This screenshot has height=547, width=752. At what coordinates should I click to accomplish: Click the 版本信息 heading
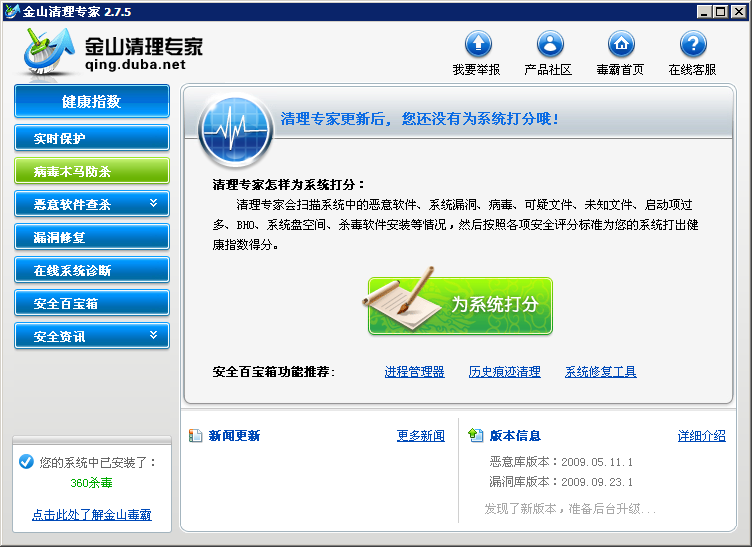(x=515, y=435)
